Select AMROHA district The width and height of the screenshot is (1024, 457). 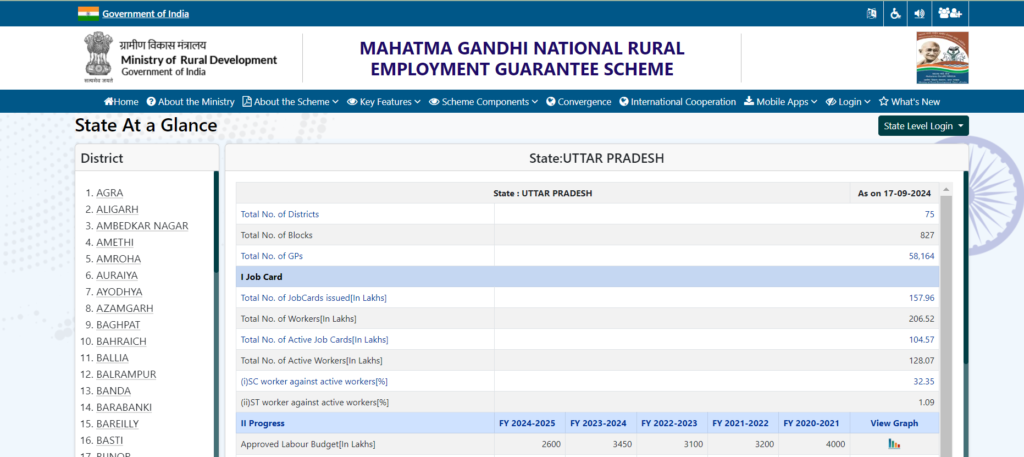tap(119, 259)
